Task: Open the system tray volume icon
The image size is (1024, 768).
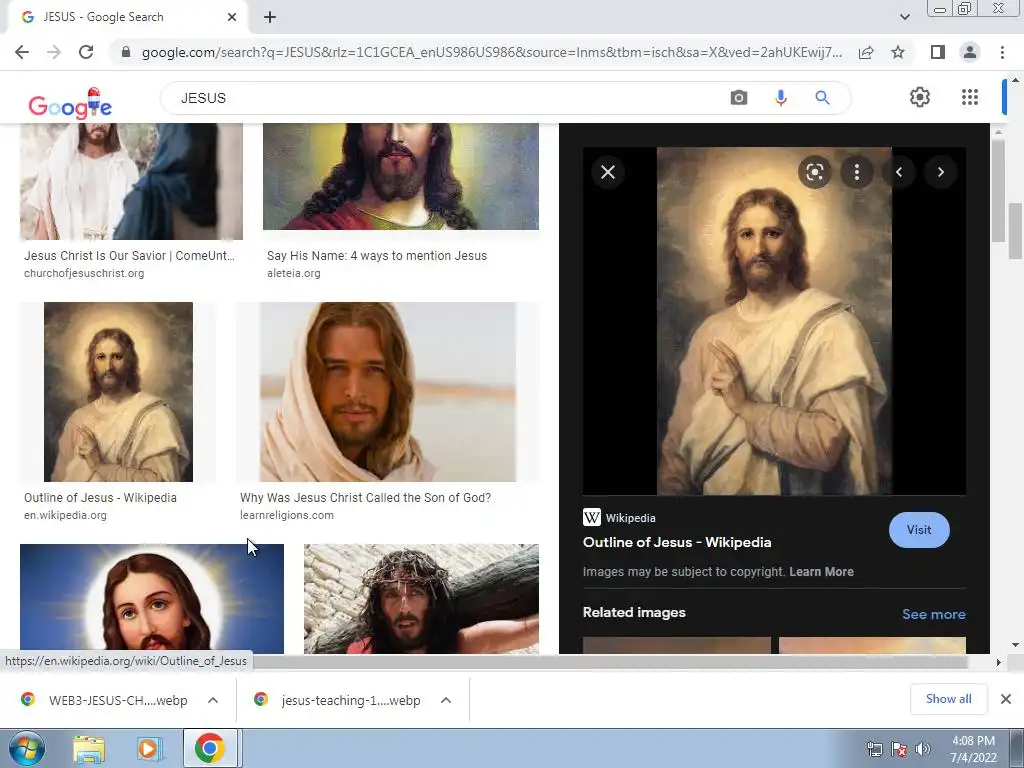Action: tap(923, 749)
